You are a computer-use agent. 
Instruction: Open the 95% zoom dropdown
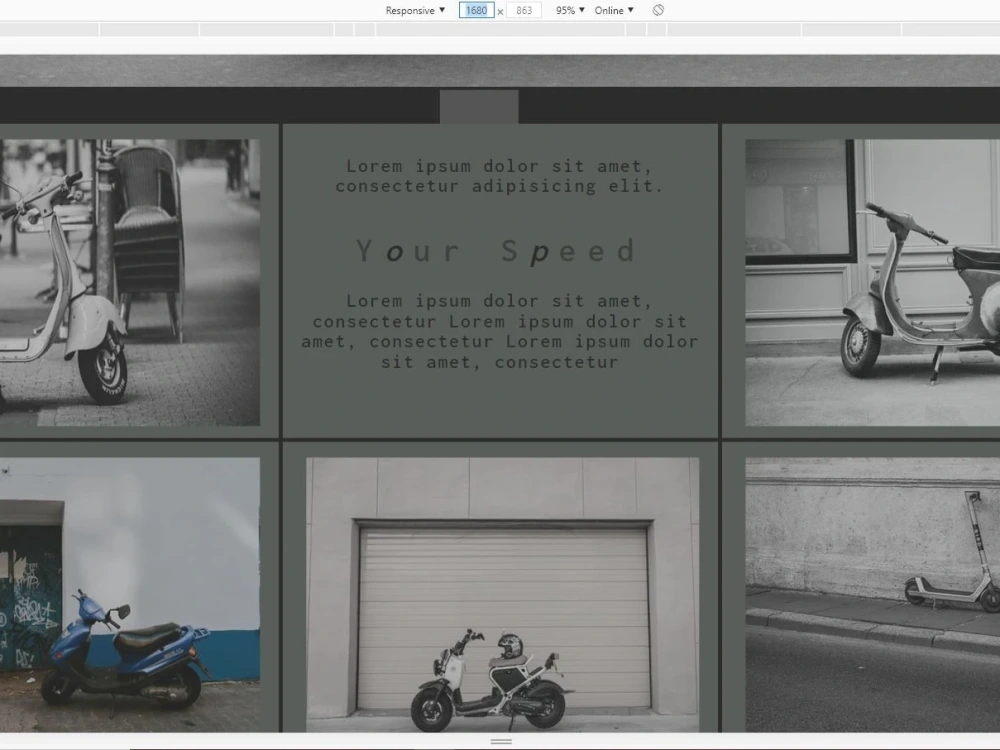coord(570,10)
